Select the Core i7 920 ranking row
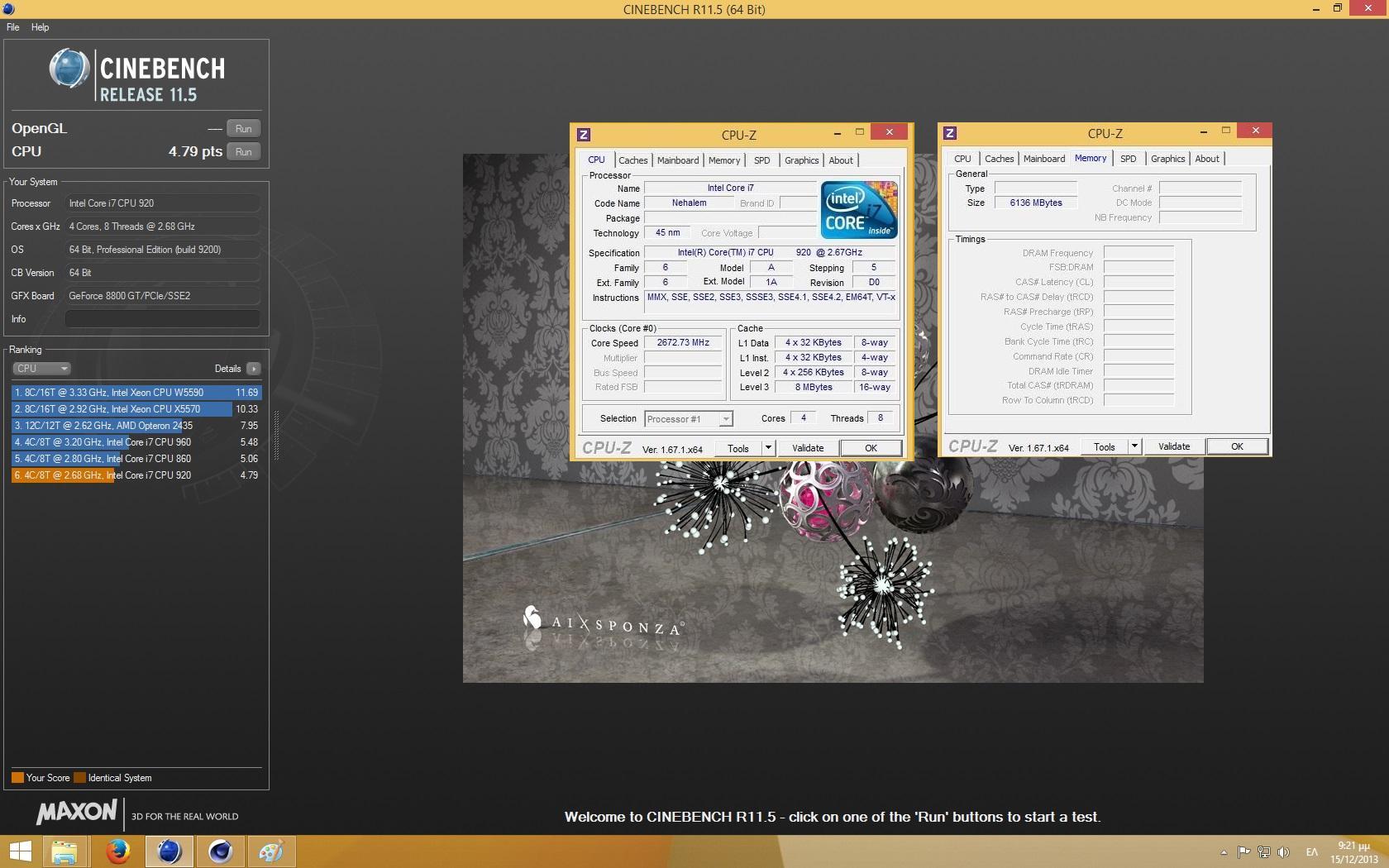 (136, 475)
